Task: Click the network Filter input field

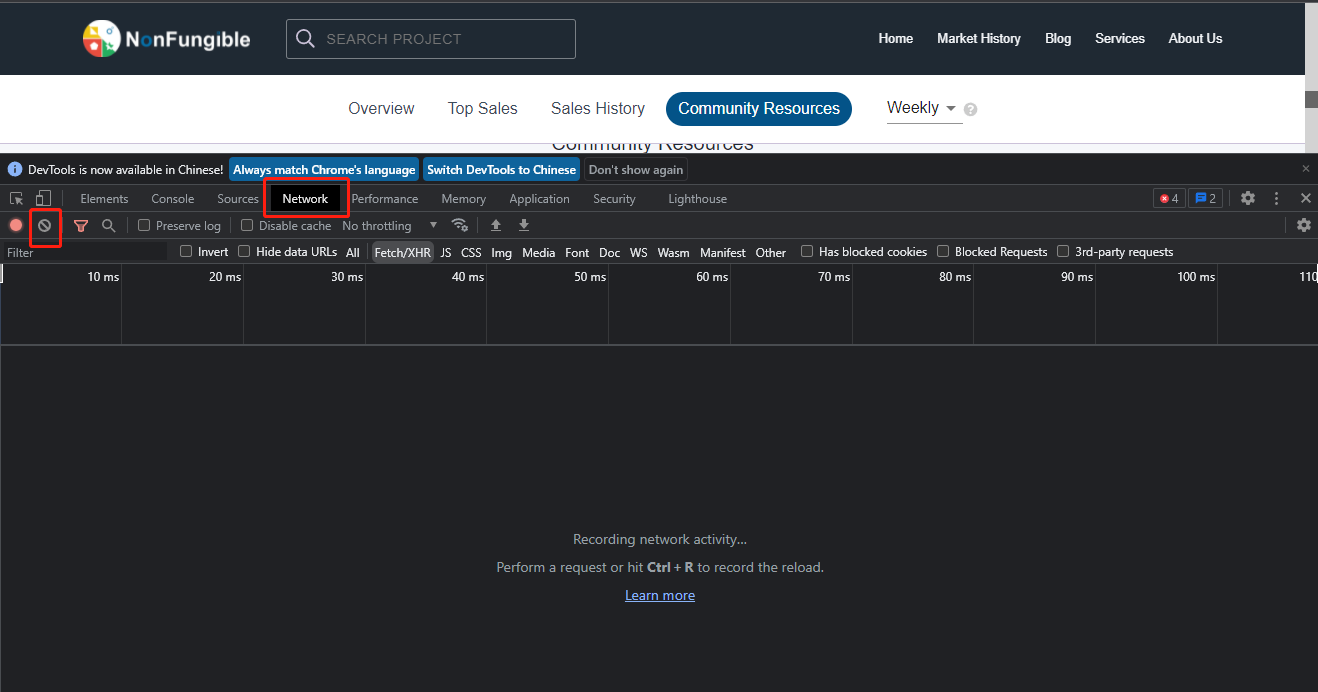Action: pos(84,253)
